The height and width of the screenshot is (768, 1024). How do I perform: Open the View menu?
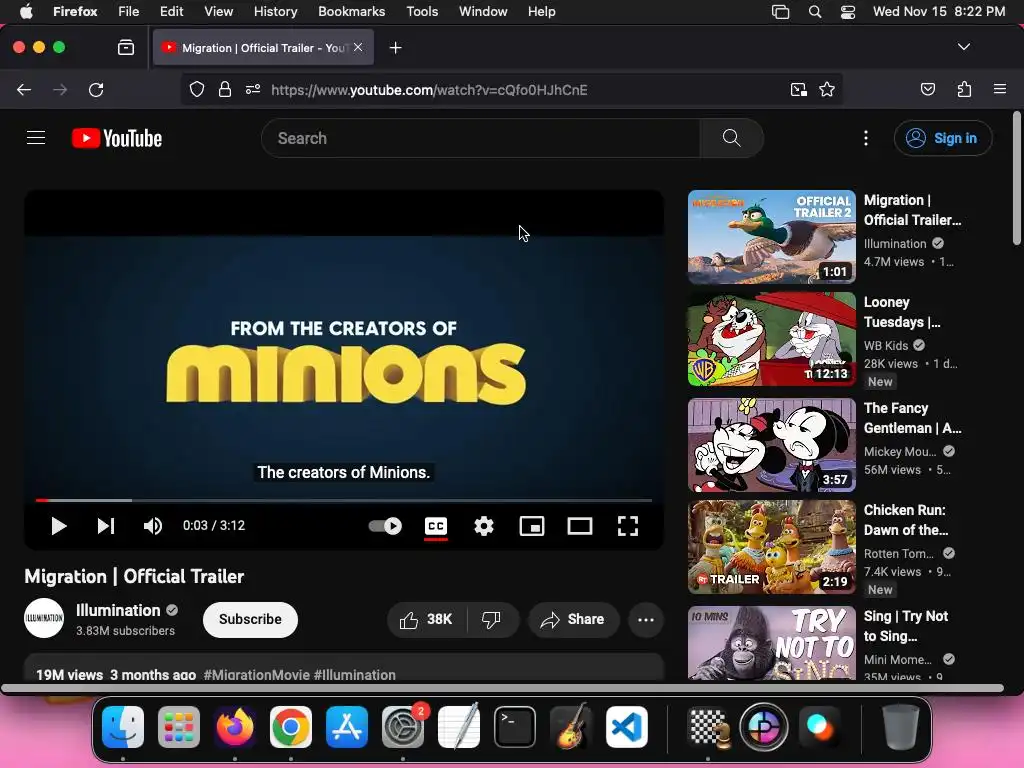click(218, 11)
